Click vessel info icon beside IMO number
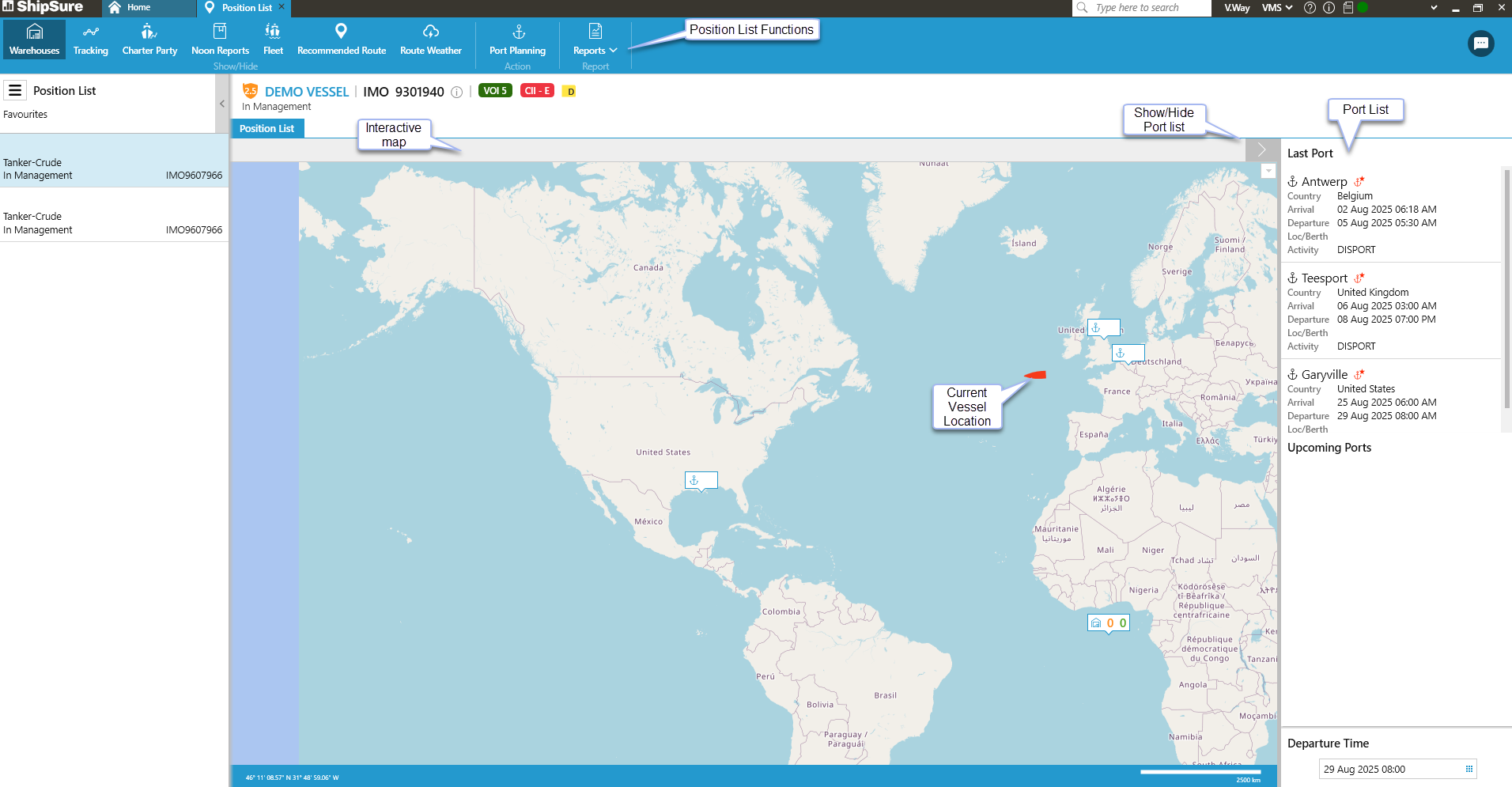 pyautogui.click(x=457, y=93)
